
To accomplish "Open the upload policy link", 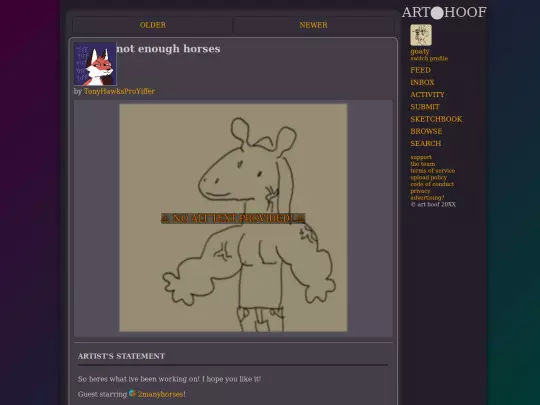I will 428,177.
